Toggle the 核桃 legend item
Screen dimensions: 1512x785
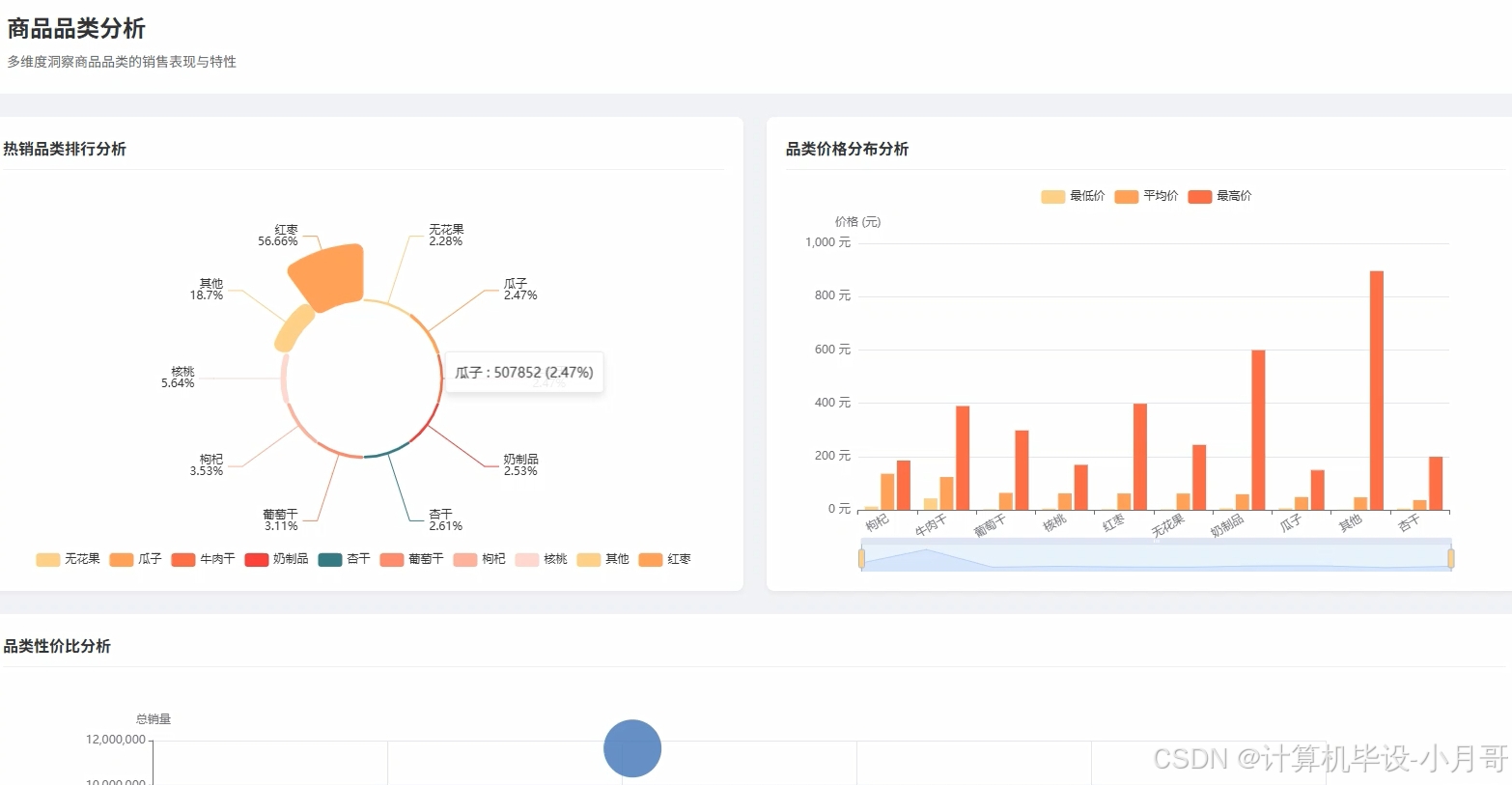(x=541, y=559)
